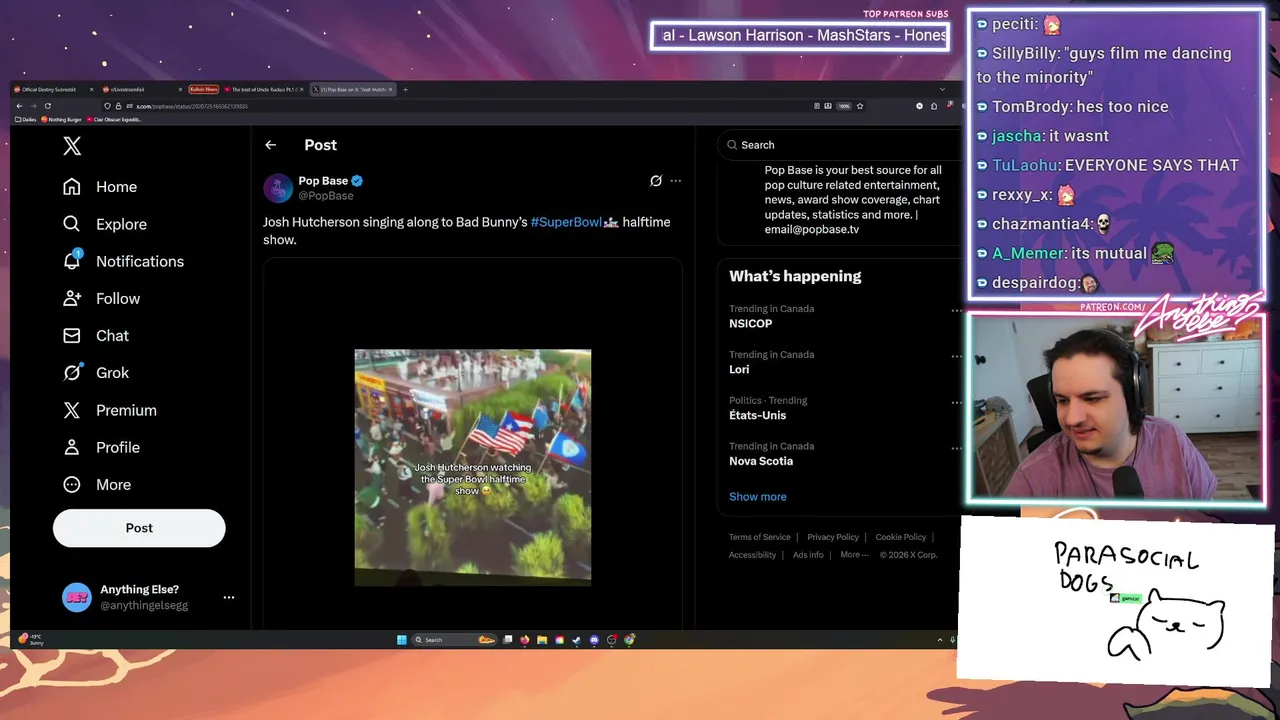Open the @PopBase handle link
Screen dimensions: 1280x720
pos(326,196)
